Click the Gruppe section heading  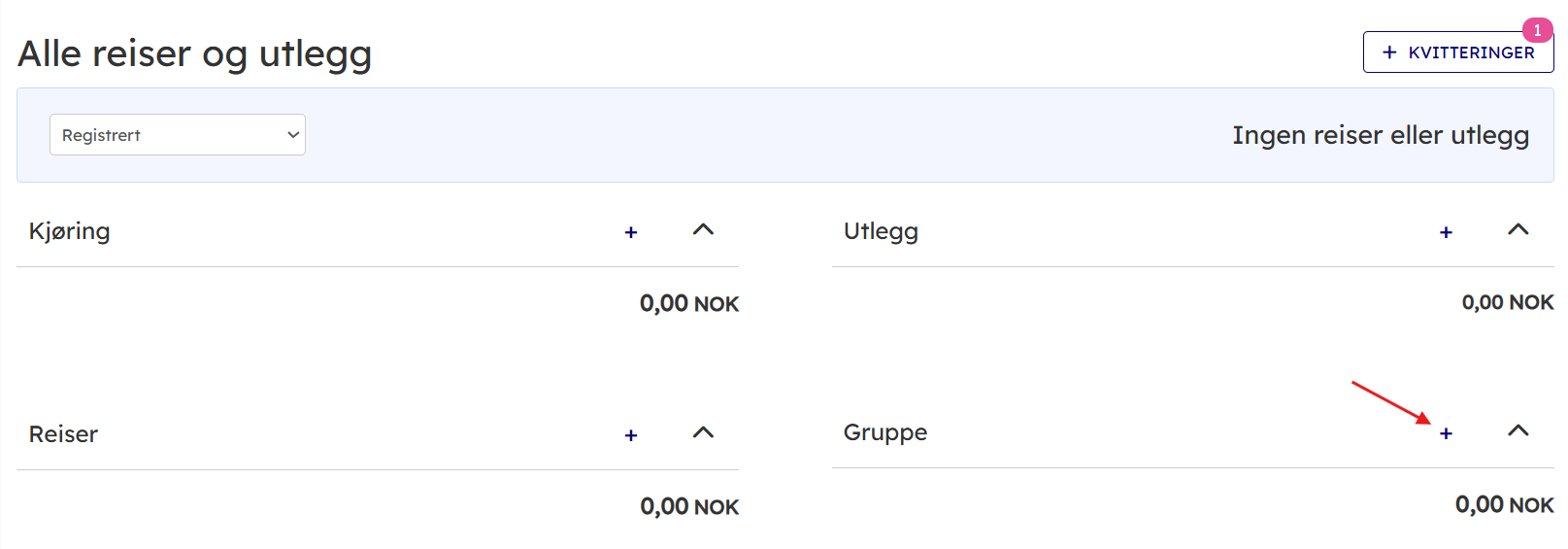point(884,432)
